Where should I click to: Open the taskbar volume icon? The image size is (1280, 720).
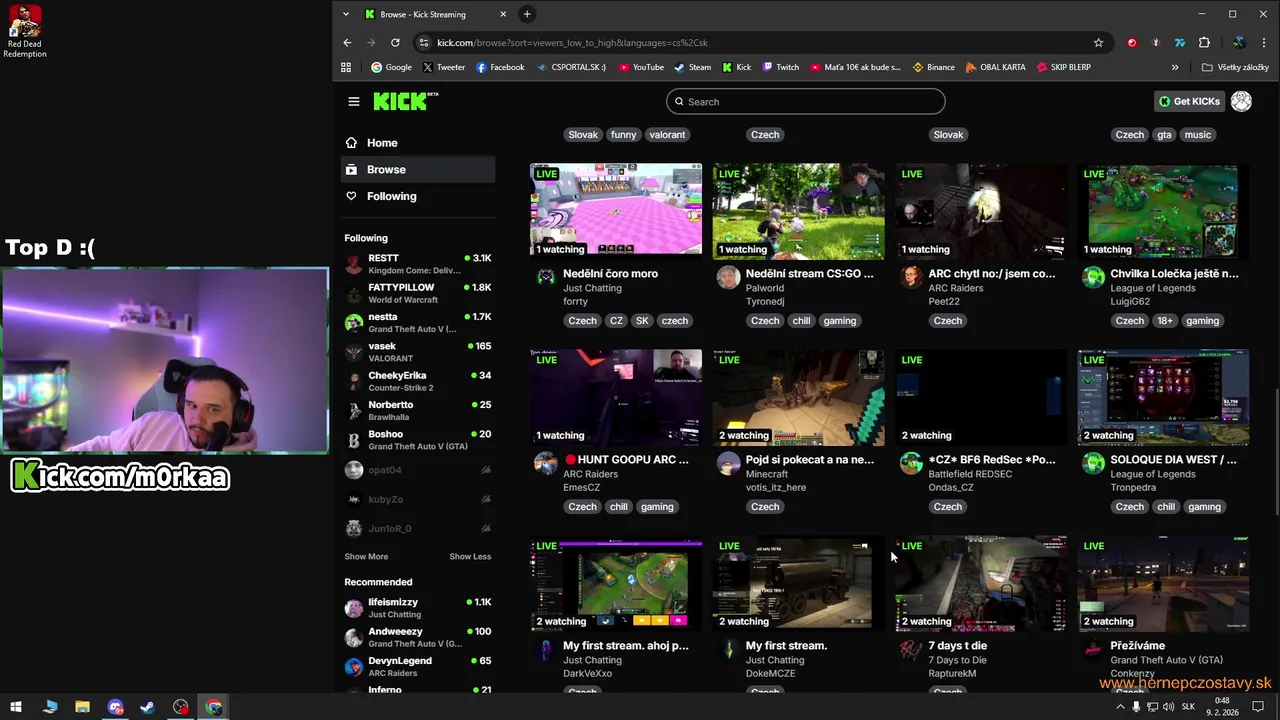1169,707
